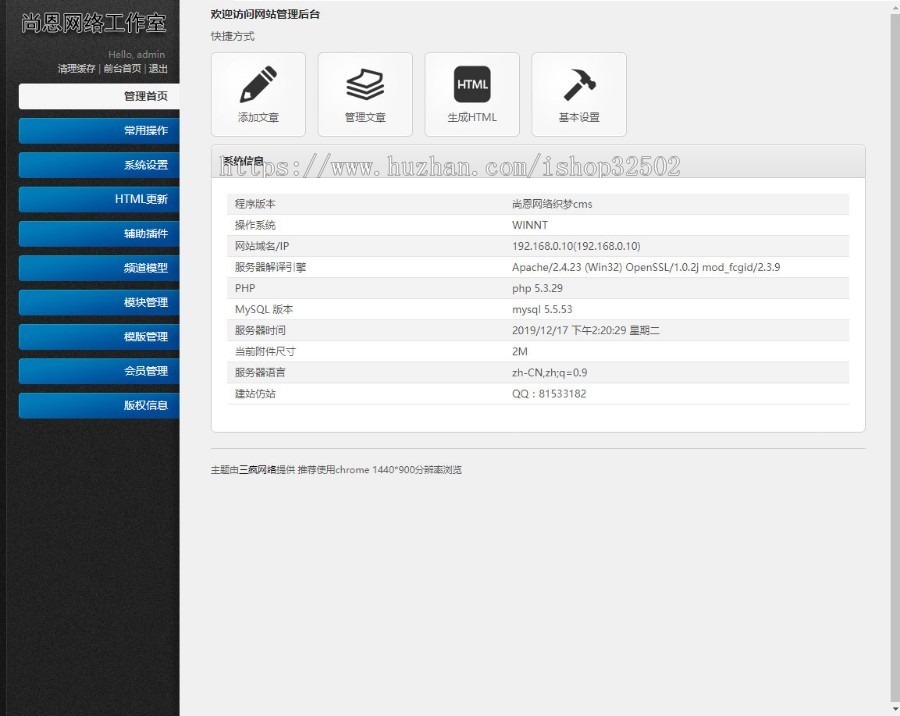
Task: Click the HTML更新 sidebar entry
Action: click(x=97, y=199)
